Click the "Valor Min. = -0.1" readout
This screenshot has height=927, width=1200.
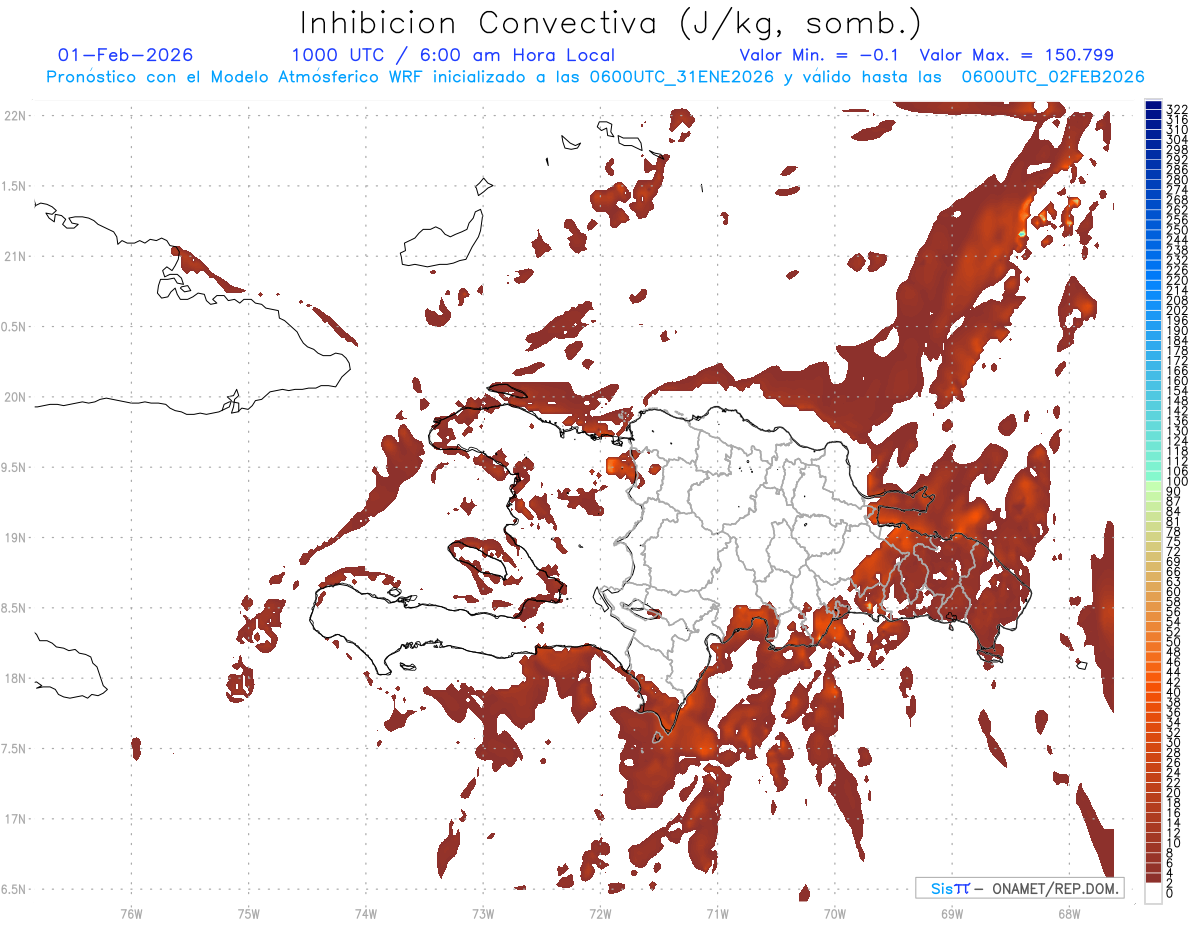pyautogui.click(x=819, y=55)
